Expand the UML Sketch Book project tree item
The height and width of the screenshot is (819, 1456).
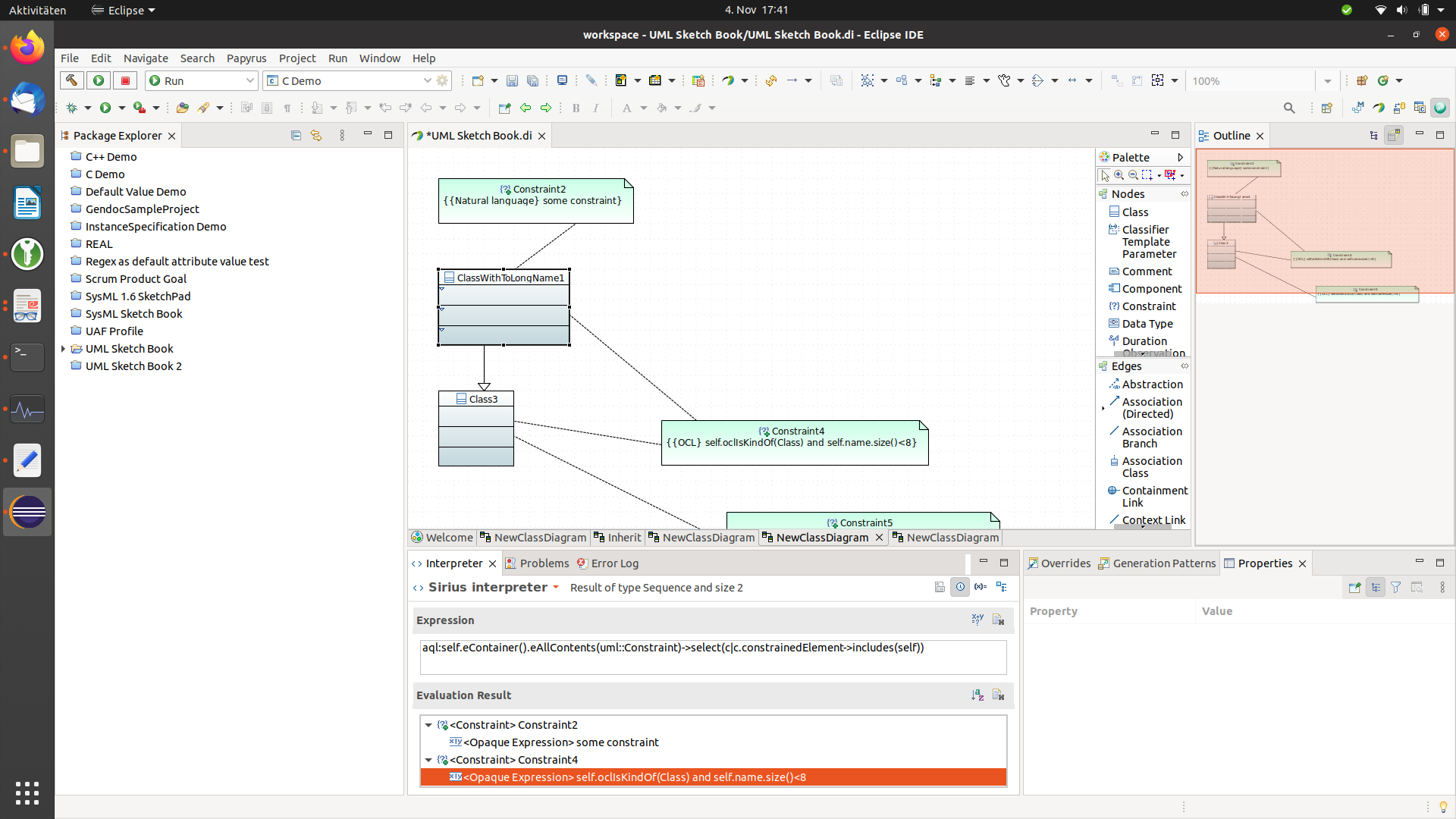(63, 348)
